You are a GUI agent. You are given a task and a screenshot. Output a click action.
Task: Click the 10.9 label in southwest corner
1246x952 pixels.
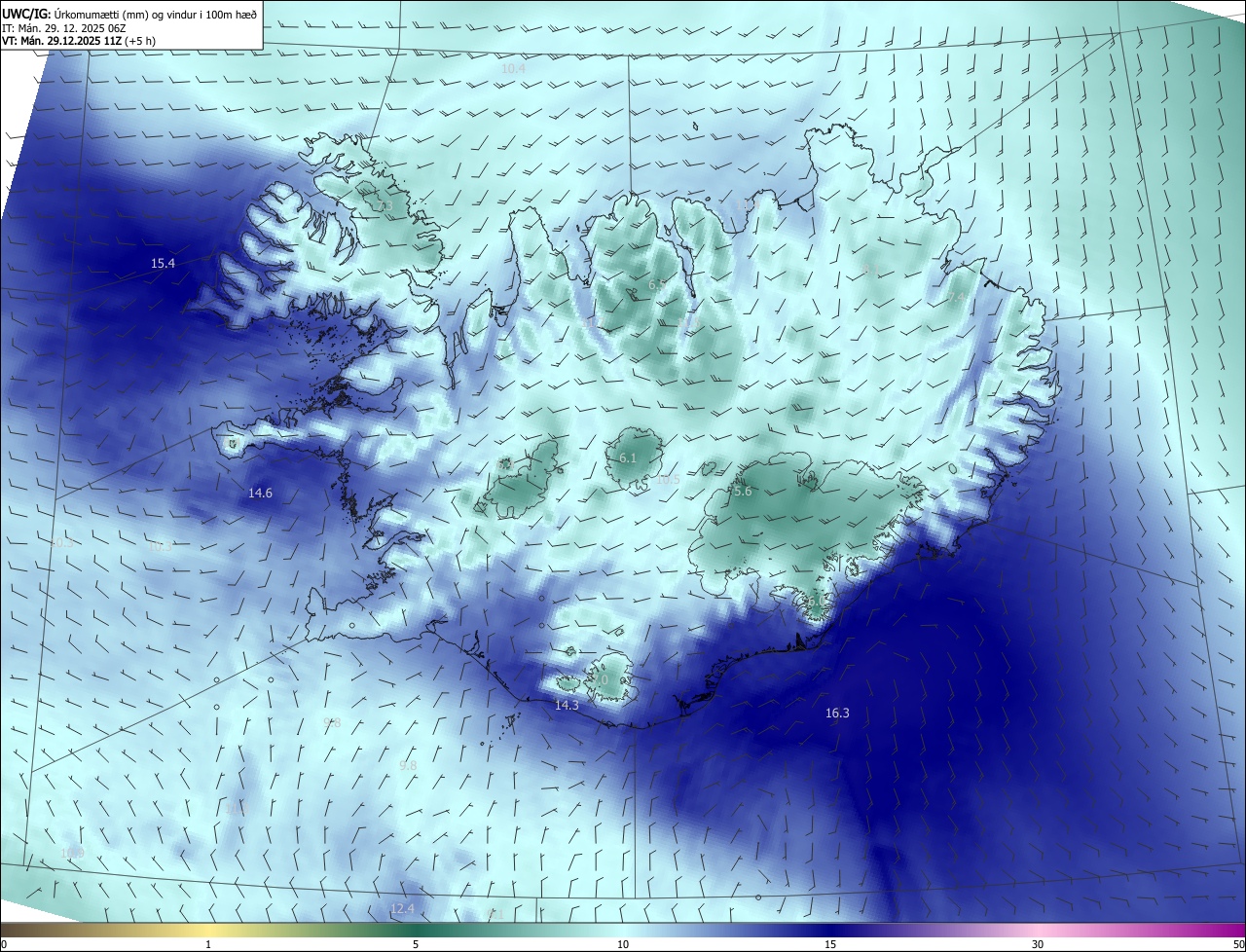point(72,854)
